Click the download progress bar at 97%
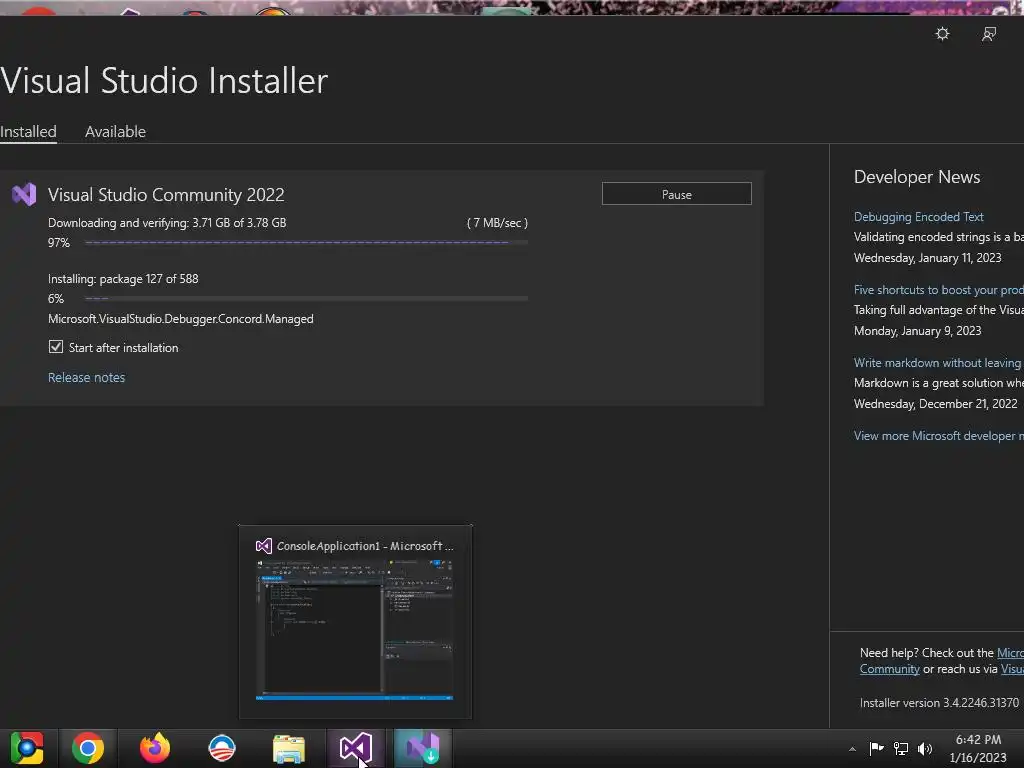 coord(306,242)
